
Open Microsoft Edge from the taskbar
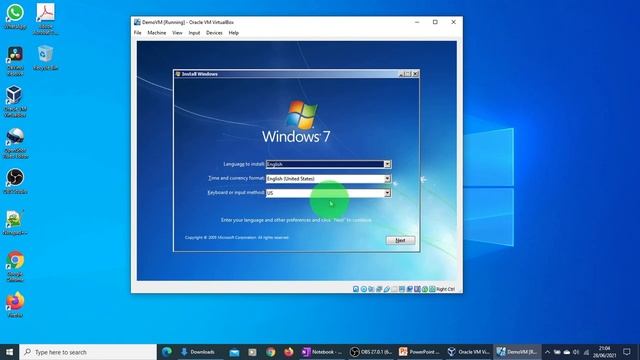tap(167, 352)
